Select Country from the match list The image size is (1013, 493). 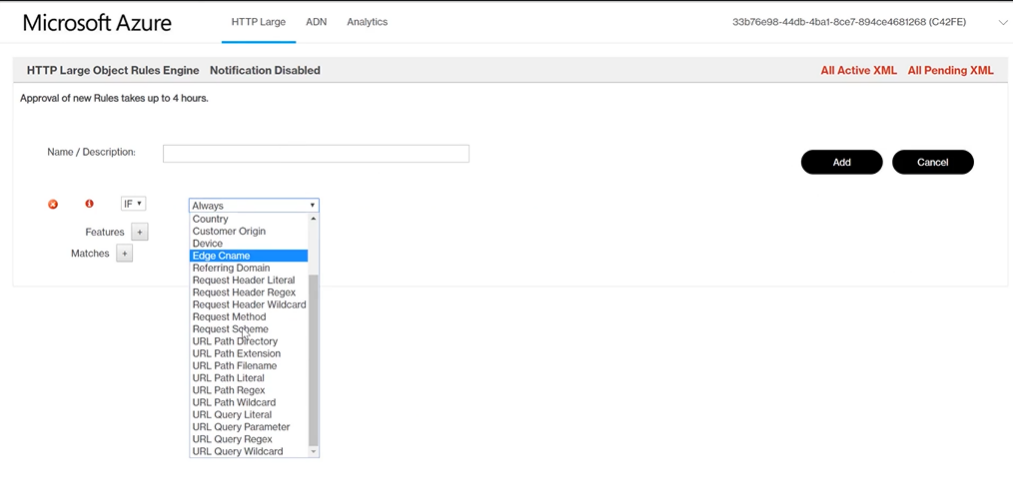tap(249, 219)
